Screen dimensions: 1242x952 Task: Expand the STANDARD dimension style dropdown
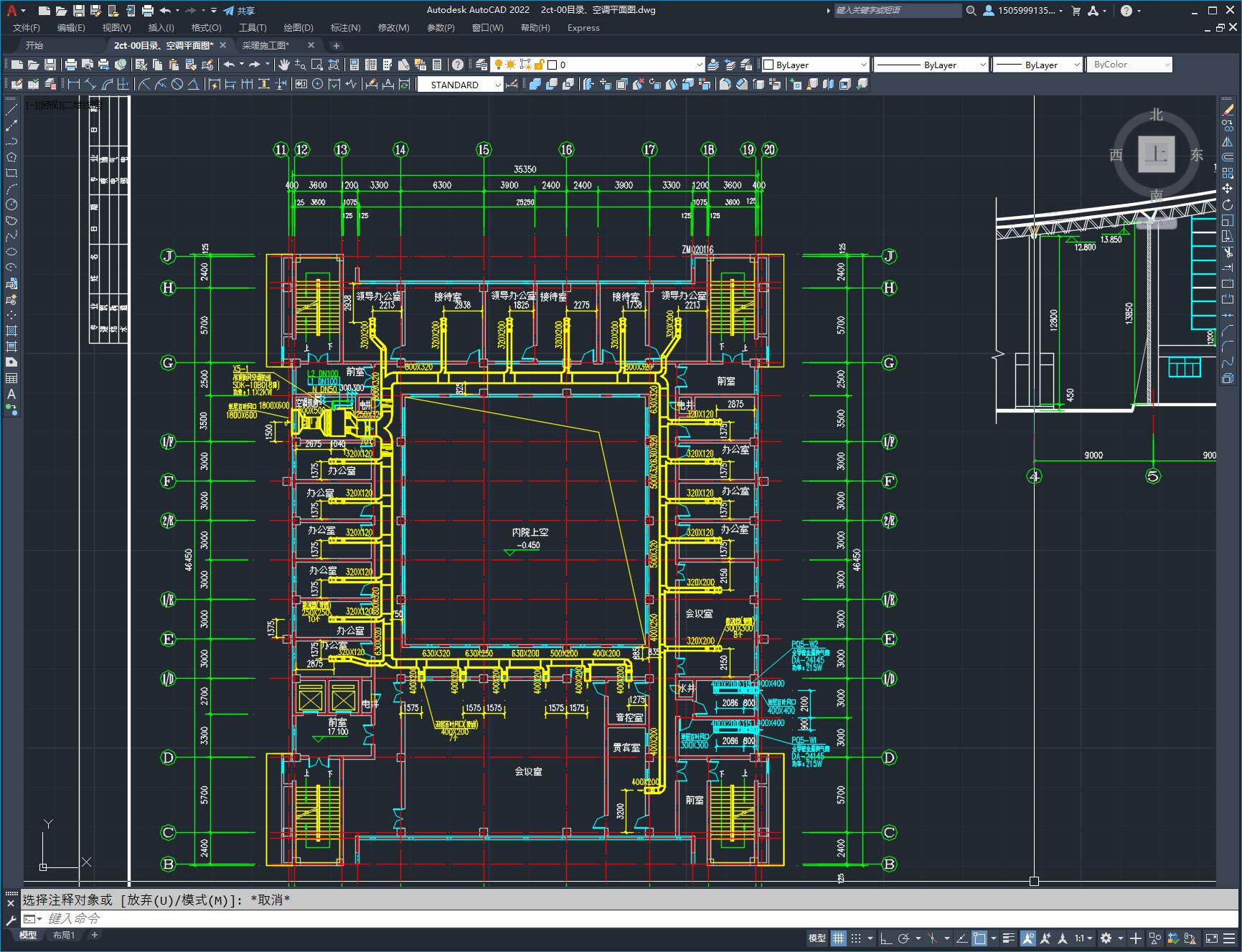(x=460, y=85)
